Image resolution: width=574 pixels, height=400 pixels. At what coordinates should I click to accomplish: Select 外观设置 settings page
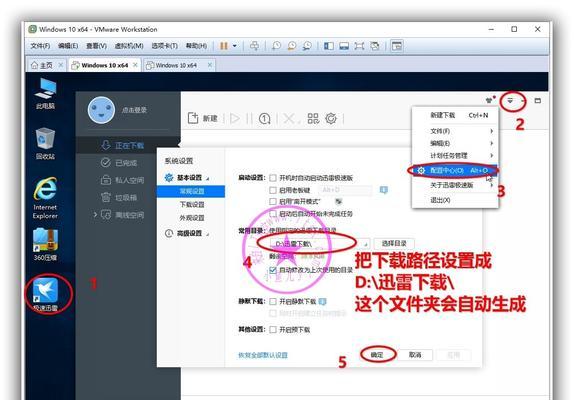(x=191, y=218)
